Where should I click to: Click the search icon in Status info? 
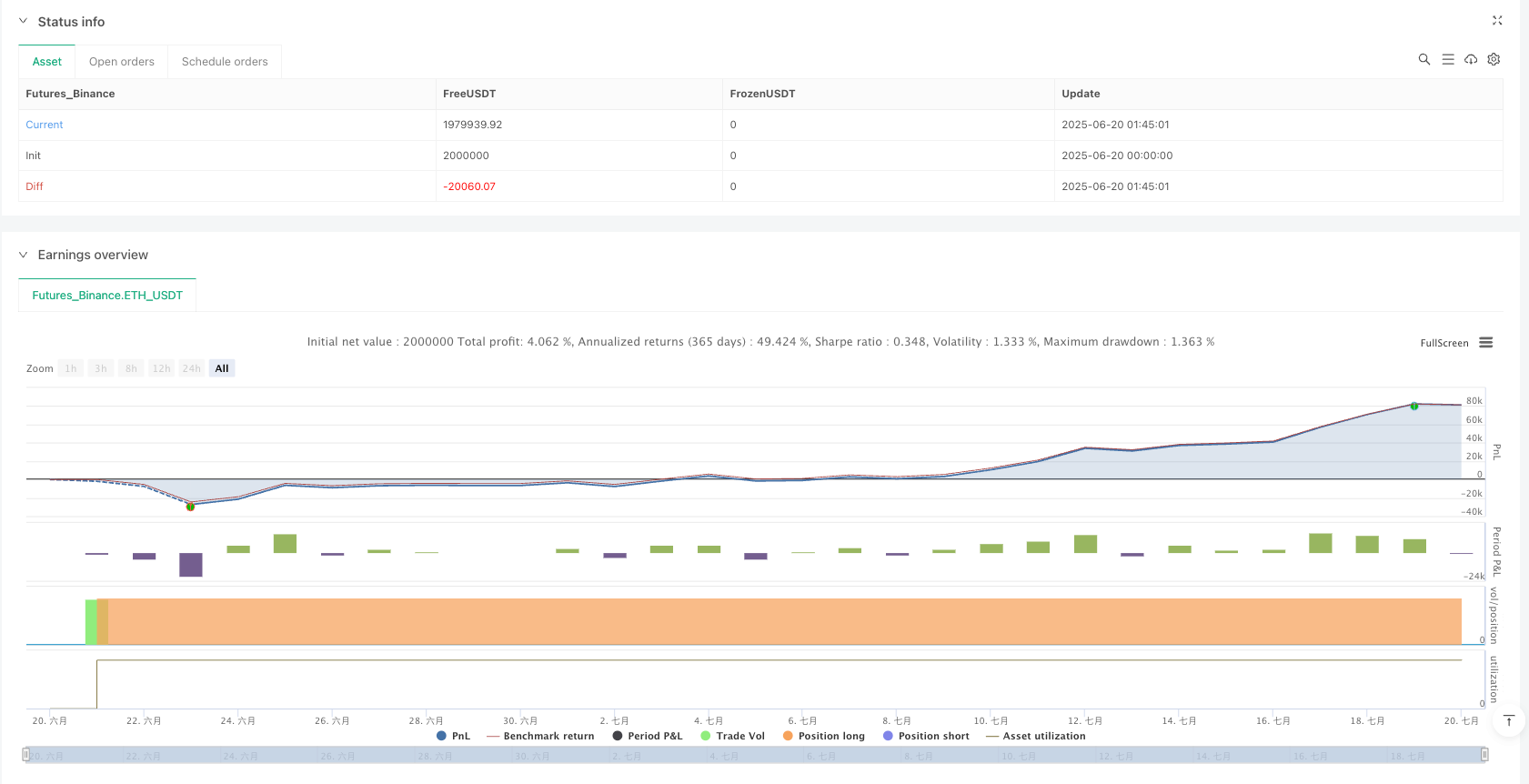(1424, 59)
